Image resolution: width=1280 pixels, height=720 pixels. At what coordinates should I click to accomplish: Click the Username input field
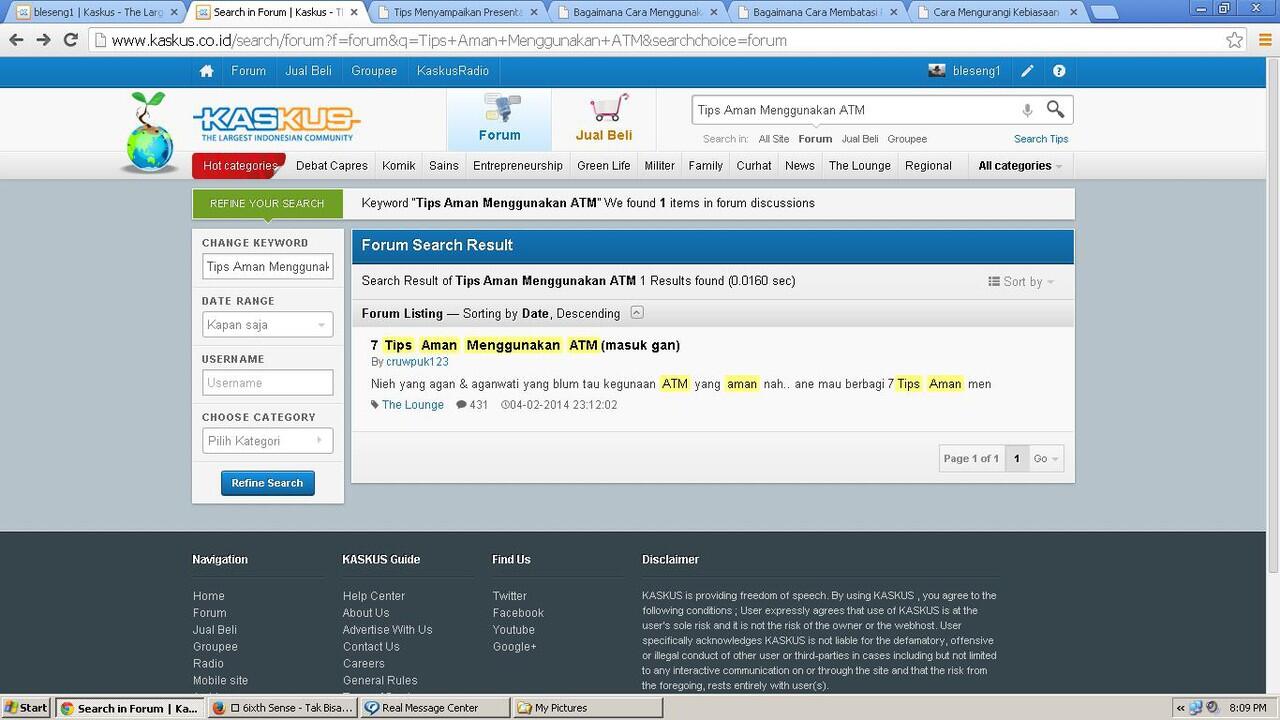267,383
